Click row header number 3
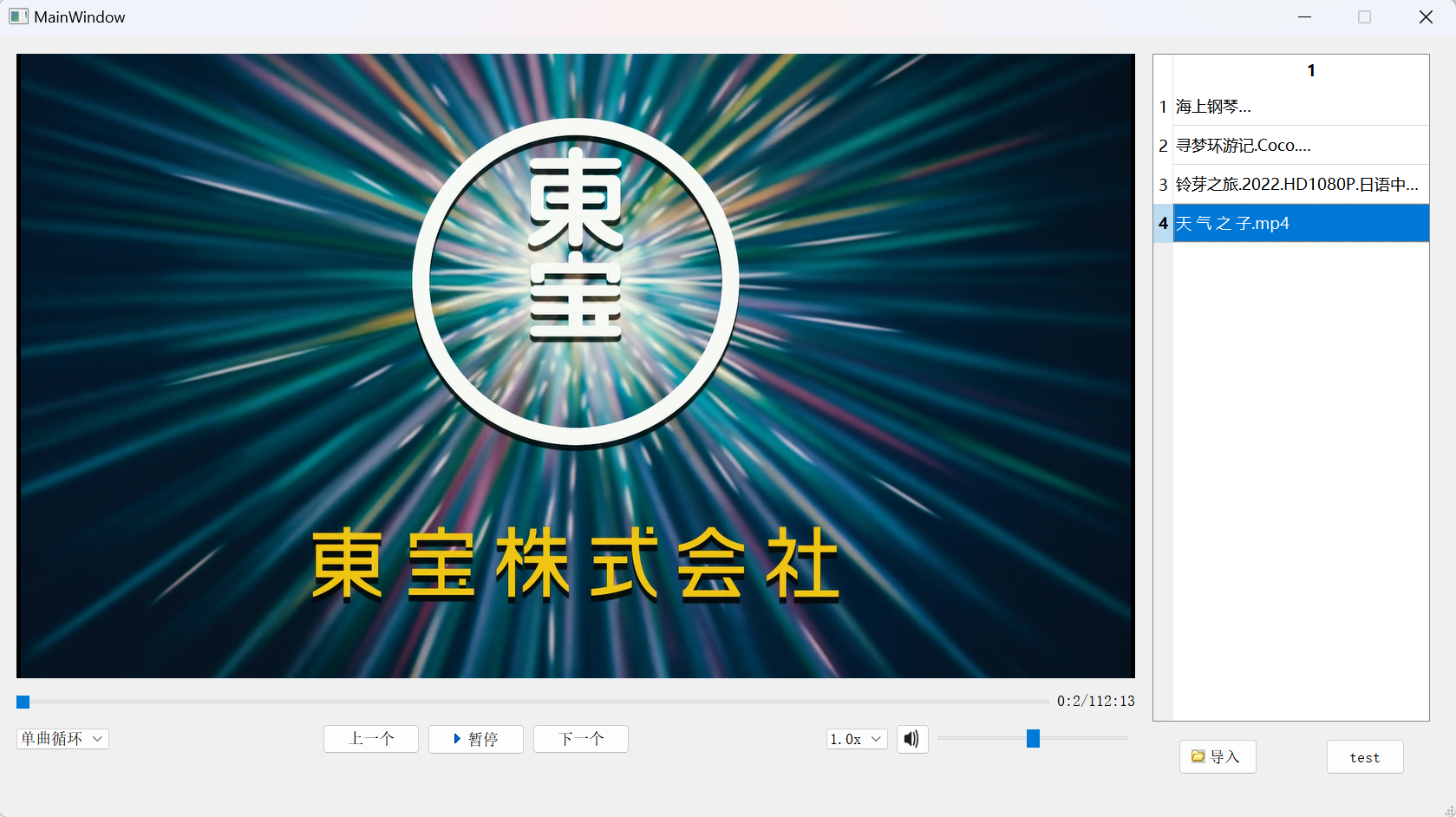The width and height of the screenshot is (1456, 817). 1163,185
